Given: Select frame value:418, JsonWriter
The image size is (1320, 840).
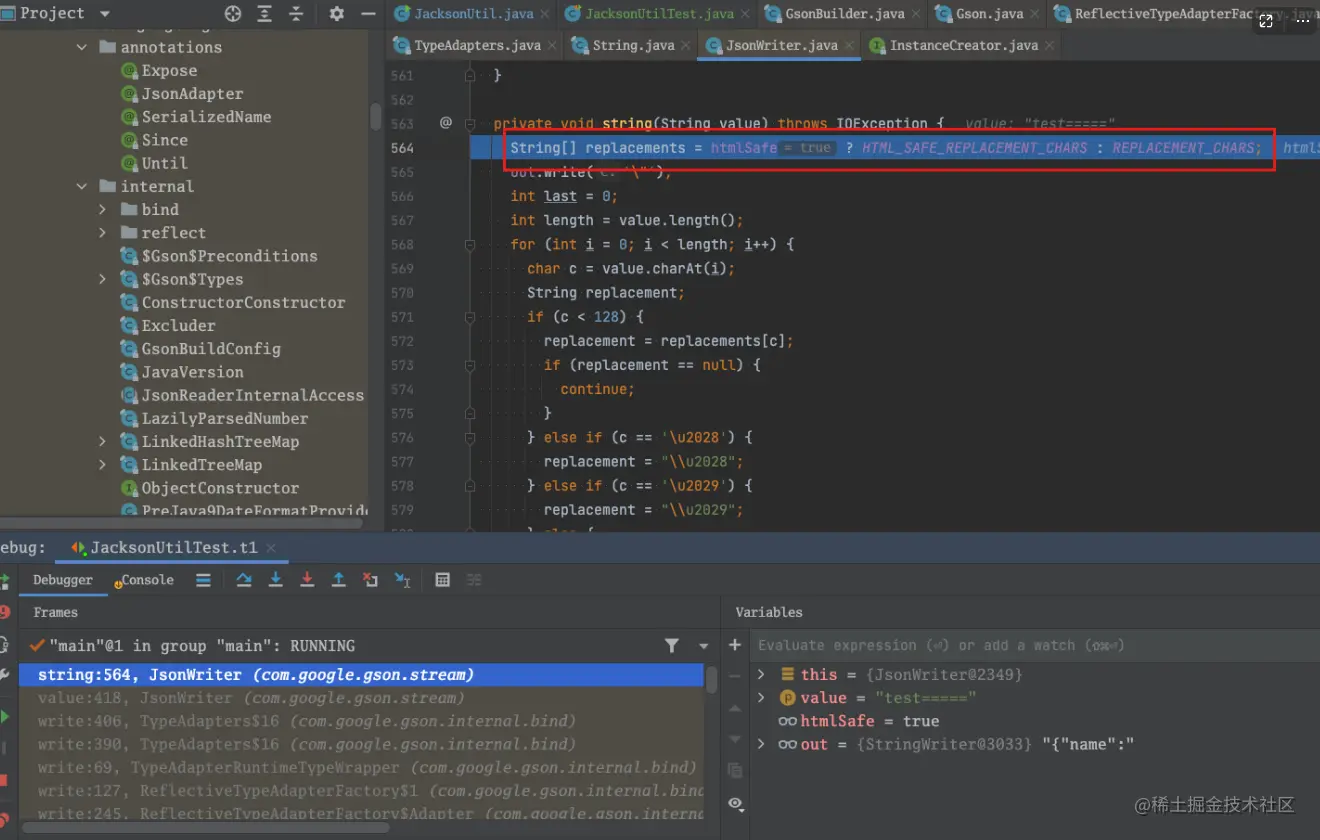Looking at the screenshot, I should [361, 698].
